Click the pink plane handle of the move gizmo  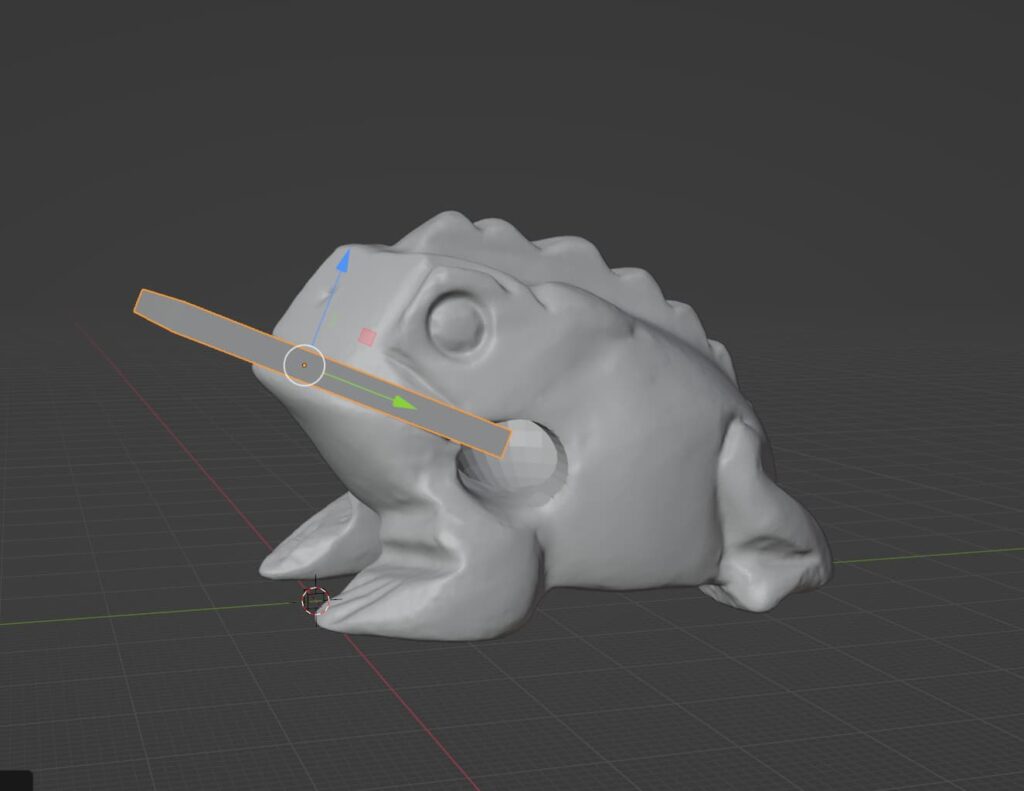coord(369,337)
